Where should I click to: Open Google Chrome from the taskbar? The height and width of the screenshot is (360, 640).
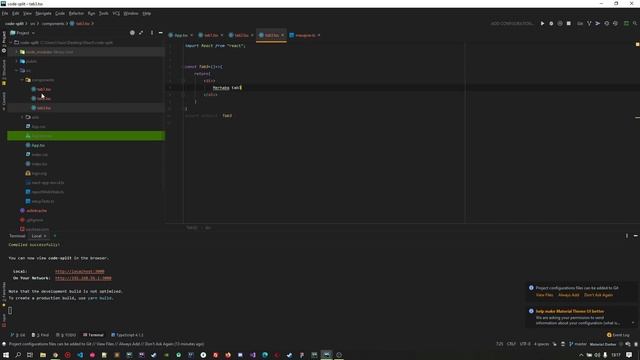click(55, 355)
